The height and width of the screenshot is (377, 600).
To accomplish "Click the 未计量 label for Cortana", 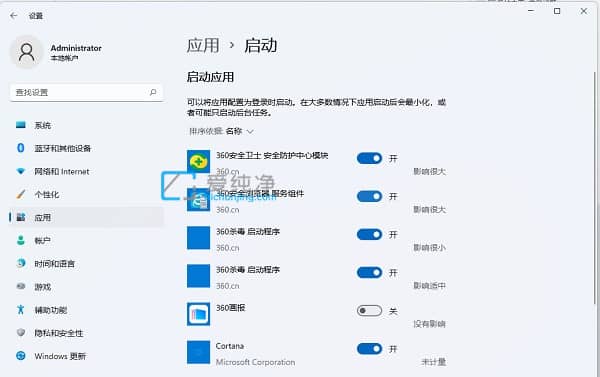I will pyautogui.click(x=434, y=362).
